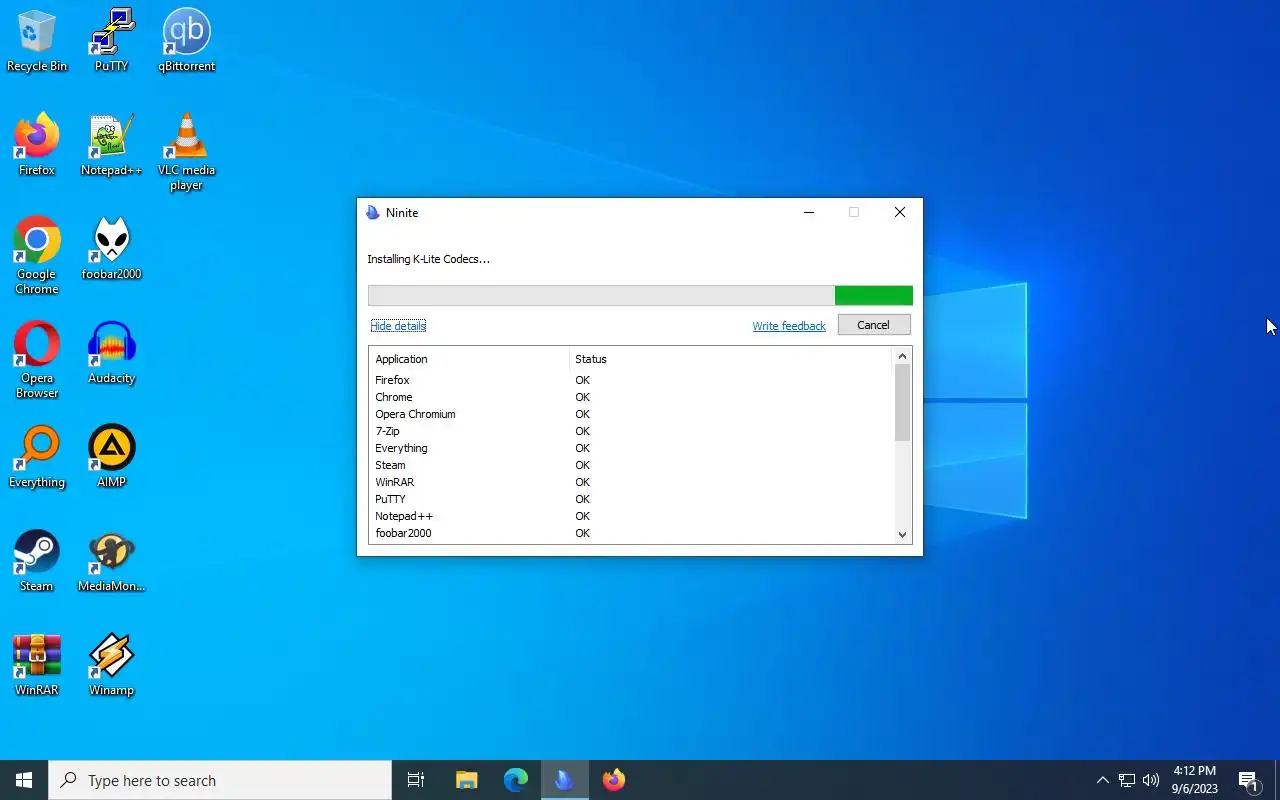Viewport: 1280px width, 800px height.
Task: Select the Steam row in details list
Action: coord(630,465)
